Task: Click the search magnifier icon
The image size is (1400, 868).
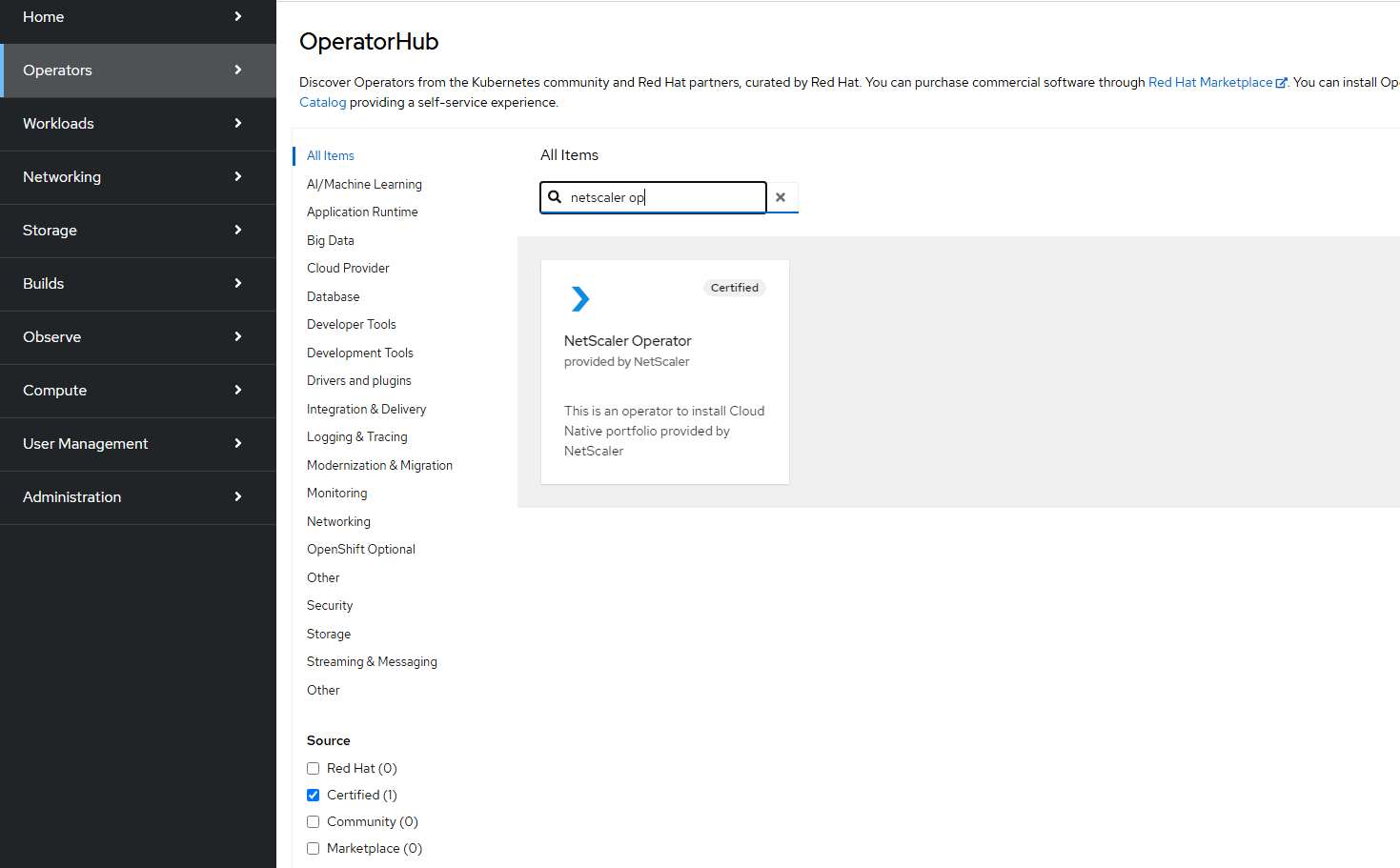Action: [x=555, y=197]
